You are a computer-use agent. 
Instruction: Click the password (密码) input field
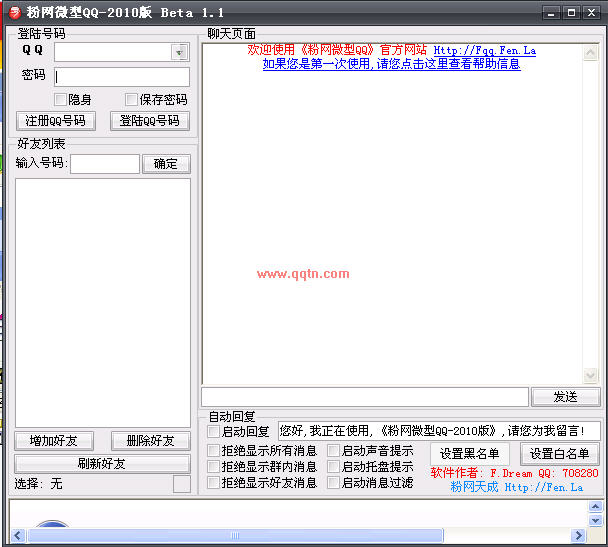(122, 77)
